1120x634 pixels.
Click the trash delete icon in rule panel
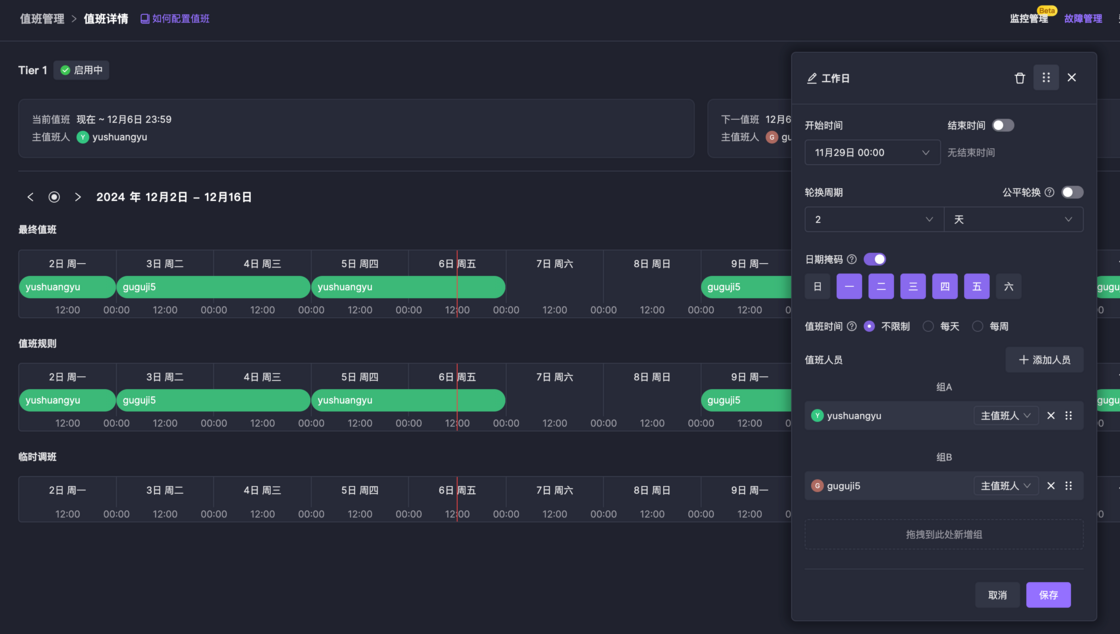pos(1019,78)
